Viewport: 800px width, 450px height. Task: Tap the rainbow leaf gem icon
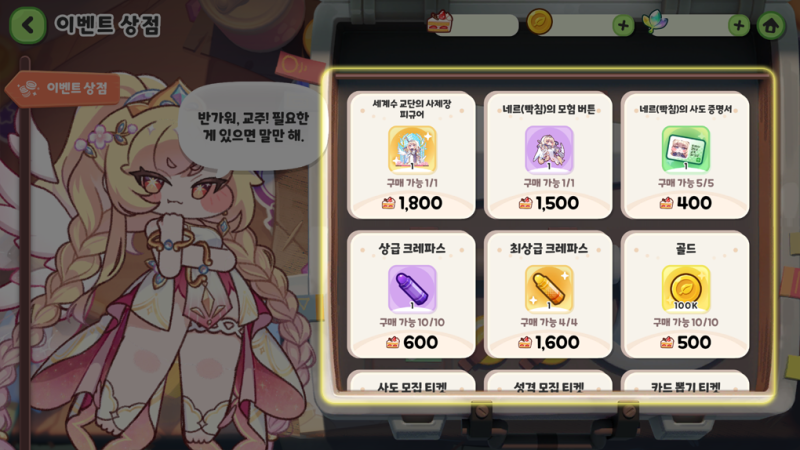[655, 22]
